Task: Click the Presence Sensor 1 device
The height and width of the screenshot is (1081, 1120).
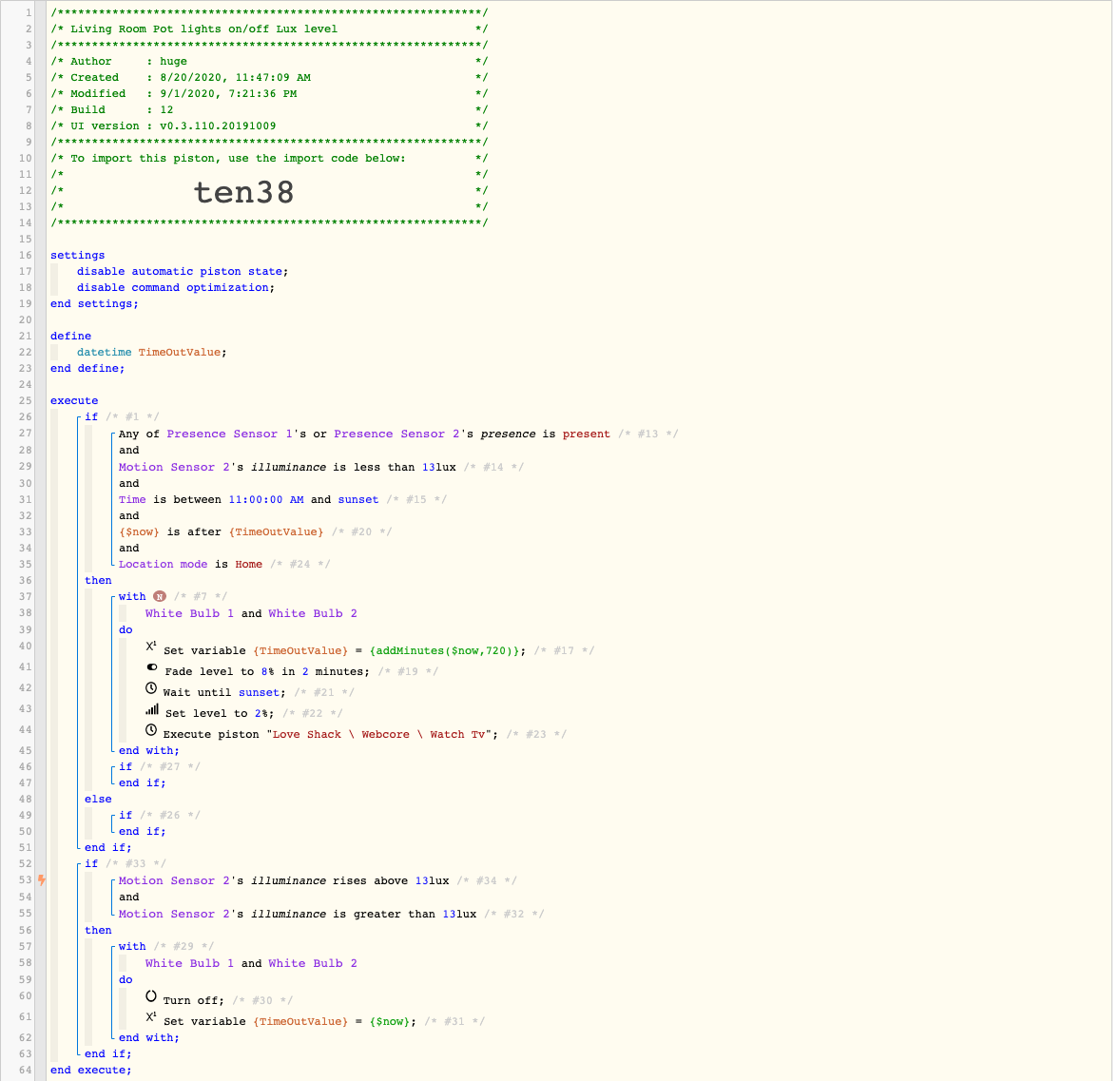Action: (230, 434)
